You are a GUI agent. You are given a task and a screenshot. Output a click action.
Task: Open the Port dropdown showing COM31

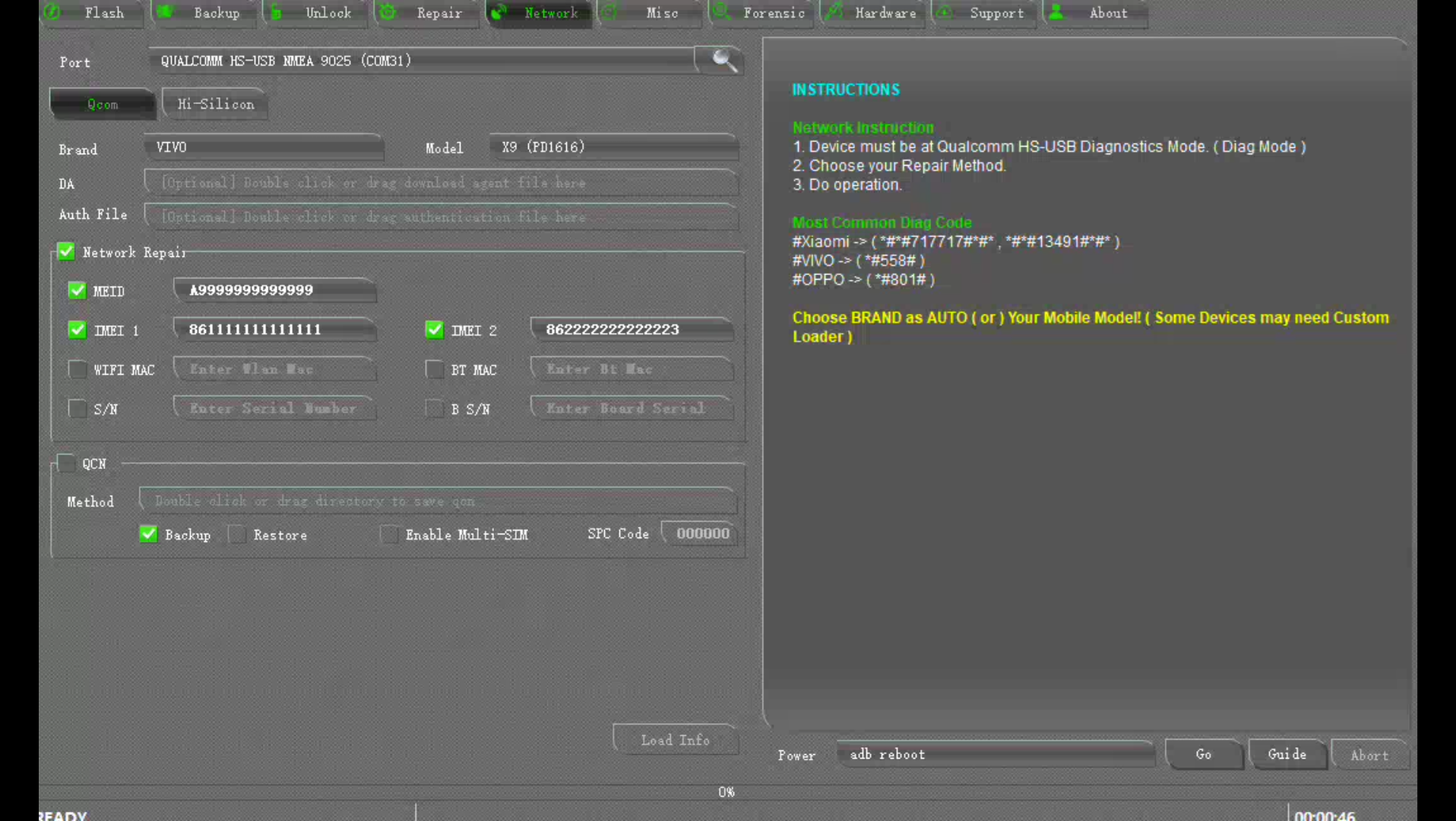[422, 61]
